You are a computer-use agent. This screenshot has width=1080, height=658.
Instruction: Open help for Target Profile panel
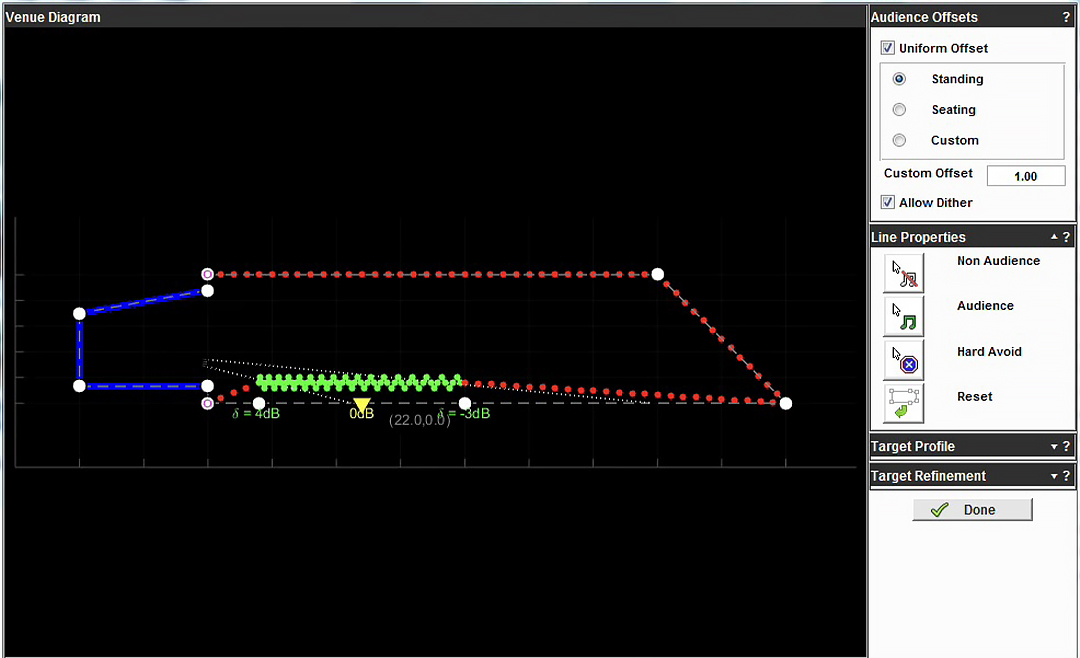[1066, 446]
